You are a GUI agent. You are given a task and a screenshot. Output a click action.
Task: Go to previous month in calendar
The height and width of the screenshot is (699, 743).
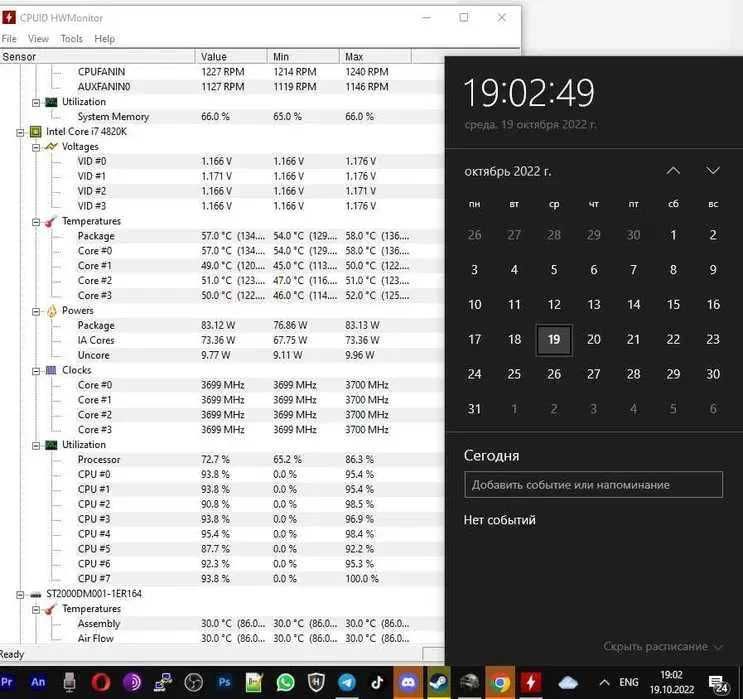pos(673,171)
